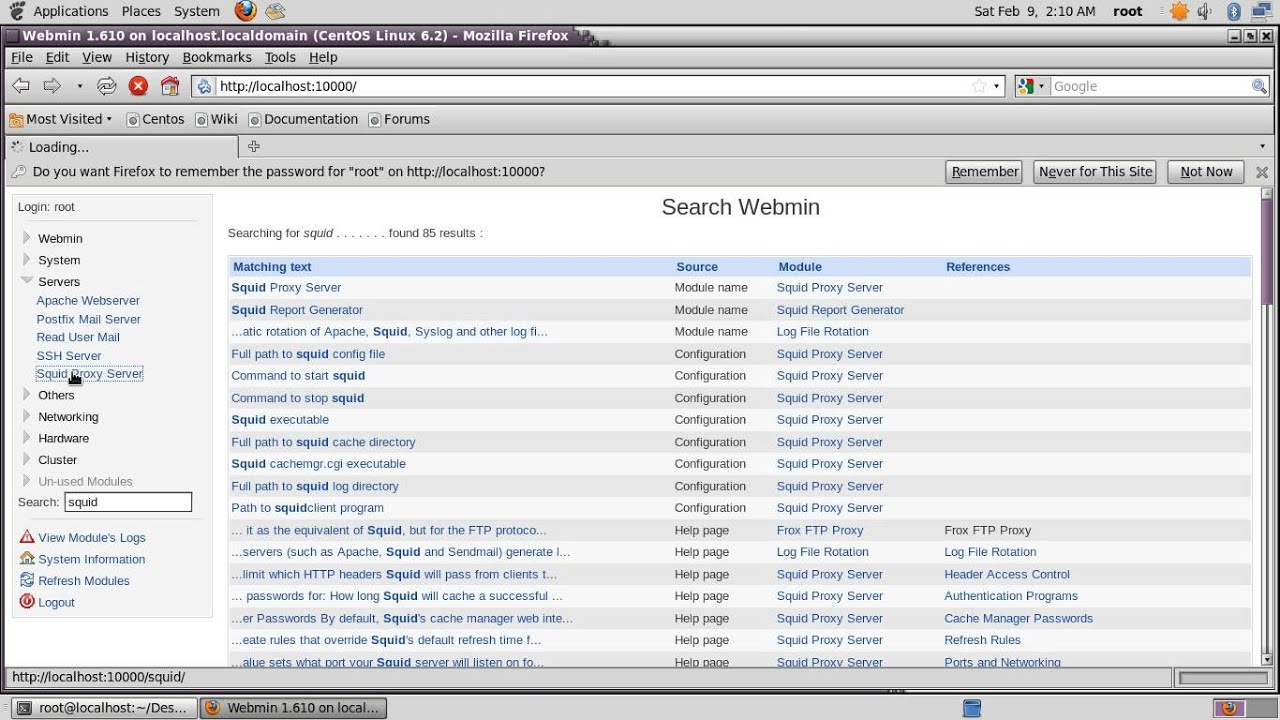Click the mail launcher icon in top panel
This screenshot has width=1280, height=720.
tap(275, 11)
